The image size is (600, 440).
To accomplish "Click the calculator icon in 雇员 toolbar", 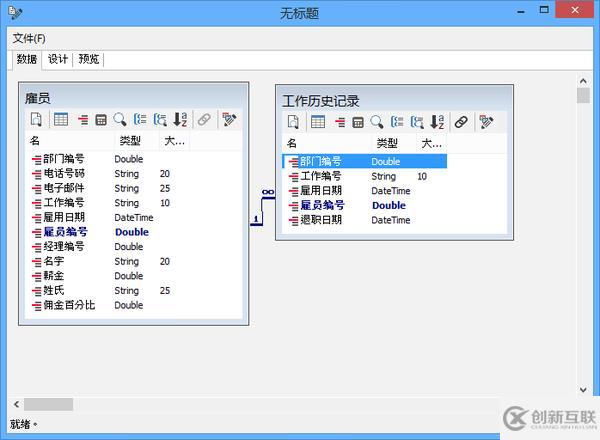I will (101, 120).
